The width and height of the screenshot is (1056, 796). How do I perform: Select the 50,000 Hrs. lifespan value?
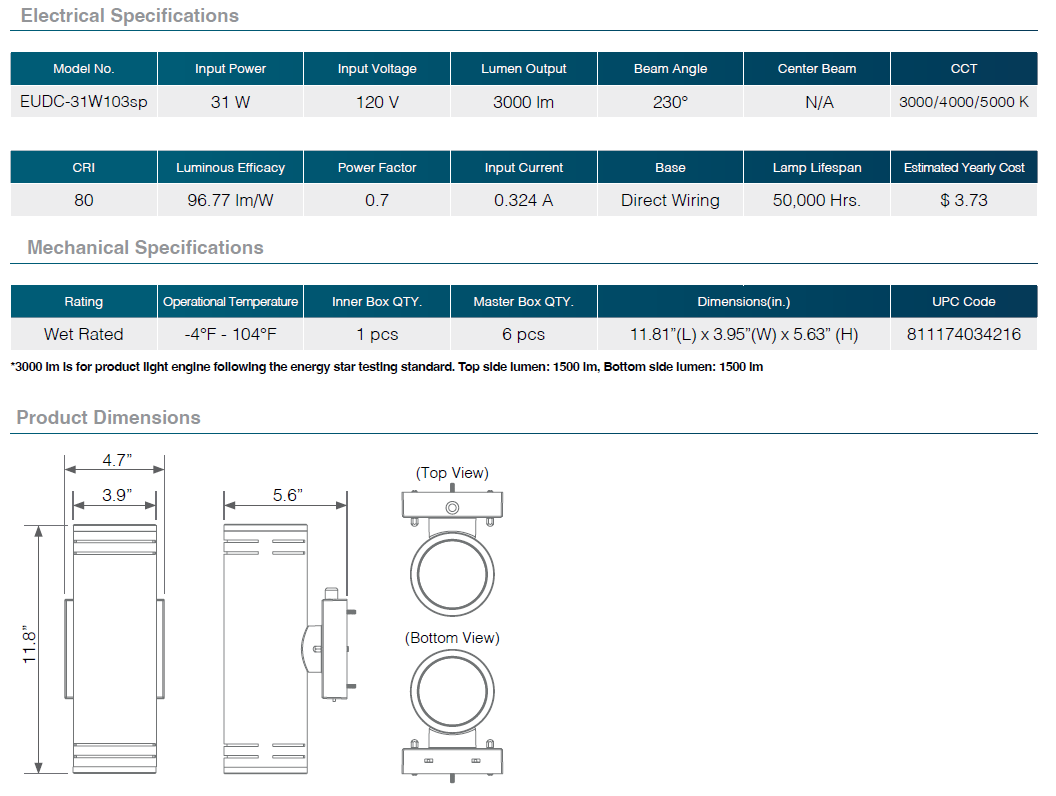pos(816,200)
